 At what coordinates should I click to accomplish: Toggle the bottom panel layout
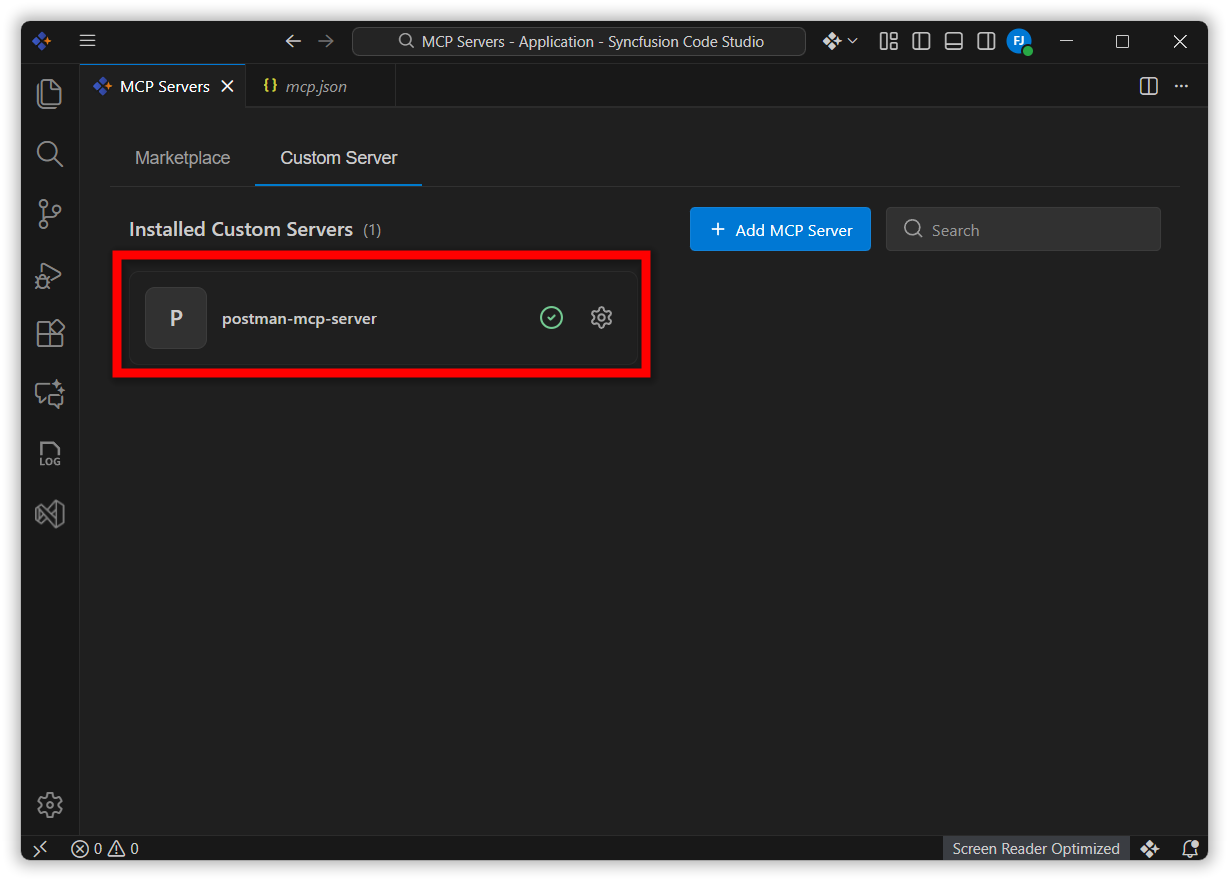[953, 41]
